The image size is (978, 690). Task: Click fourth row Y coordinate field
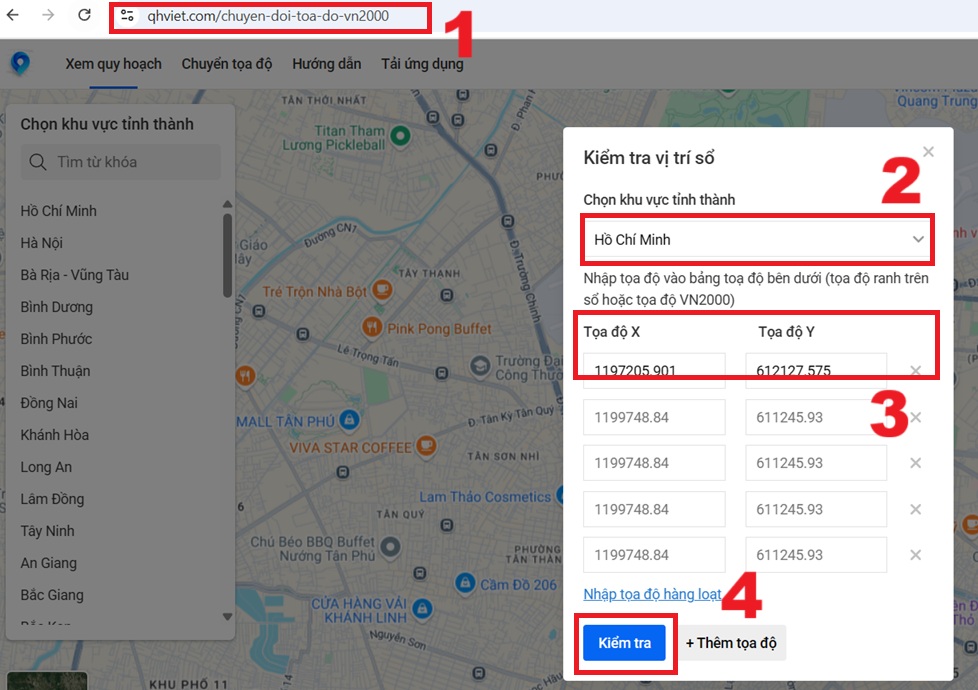[816, 509]
